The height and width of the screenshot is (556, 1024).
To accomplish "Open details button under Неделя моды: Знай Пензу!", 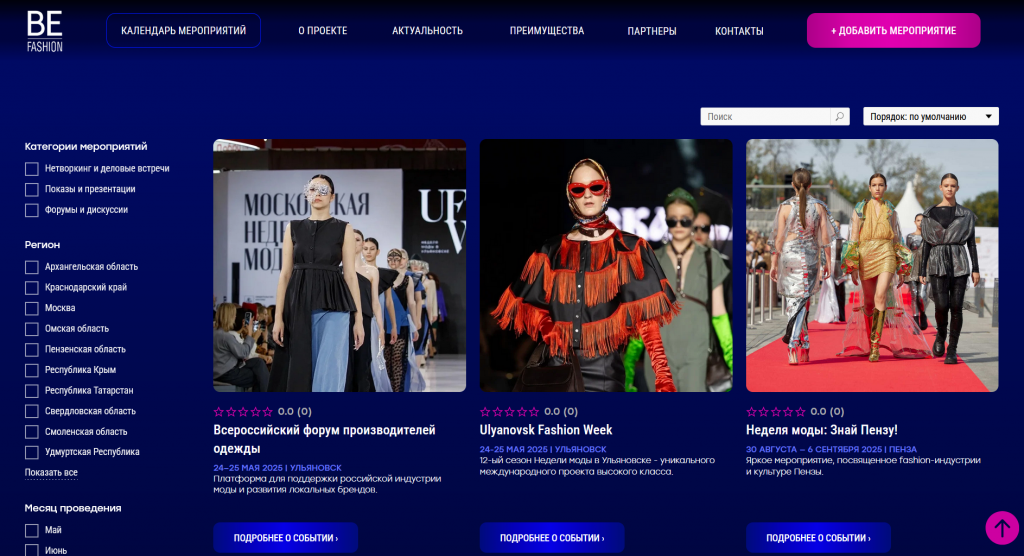I will click(818, 538).
